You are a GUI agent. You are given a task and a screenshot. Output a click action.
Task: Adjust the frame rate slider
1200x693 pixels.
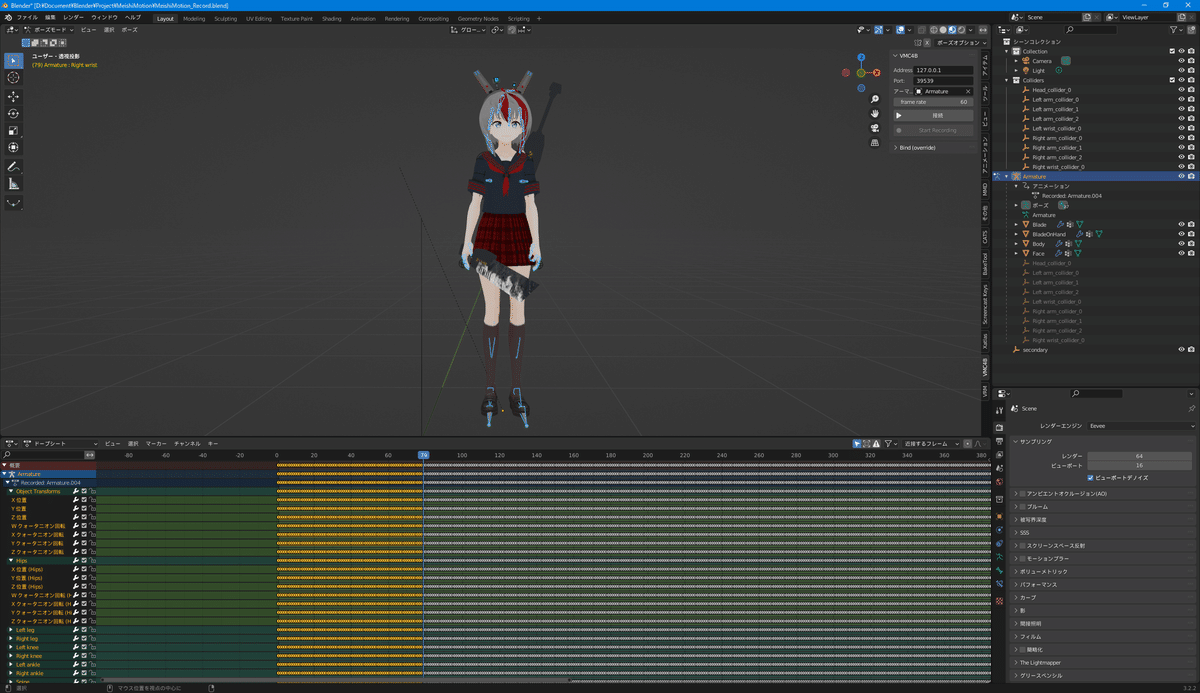(x=932, y=102)
